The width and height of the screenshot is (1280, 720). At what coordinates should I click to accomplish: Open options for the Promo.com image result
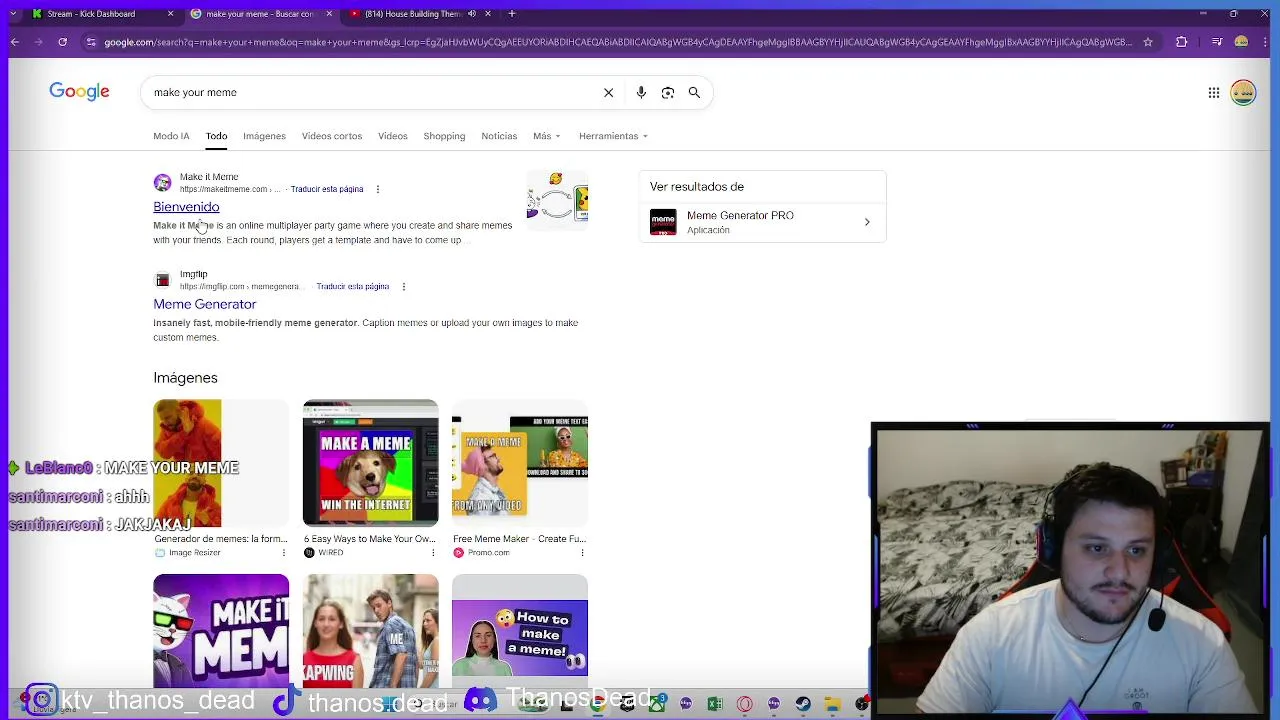pos(582,553)
